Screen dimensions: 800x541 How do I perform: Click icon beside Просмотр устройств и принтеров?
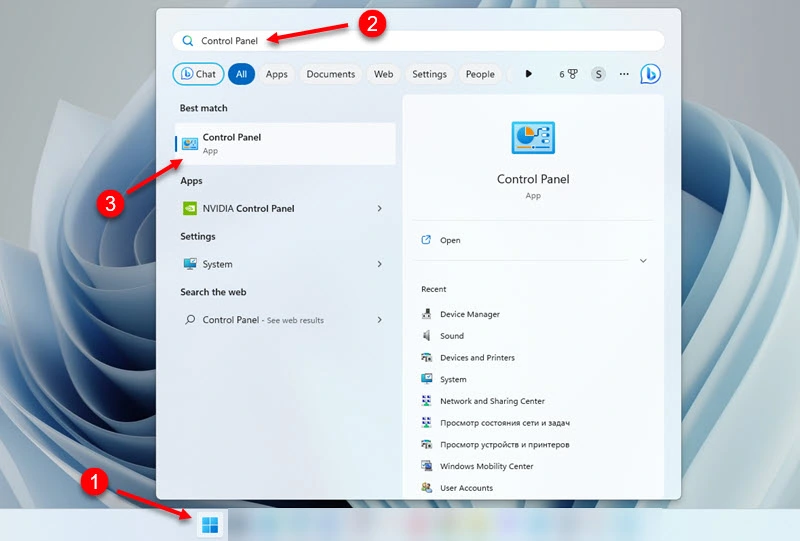pyautogui.click(x=427, y=444)
